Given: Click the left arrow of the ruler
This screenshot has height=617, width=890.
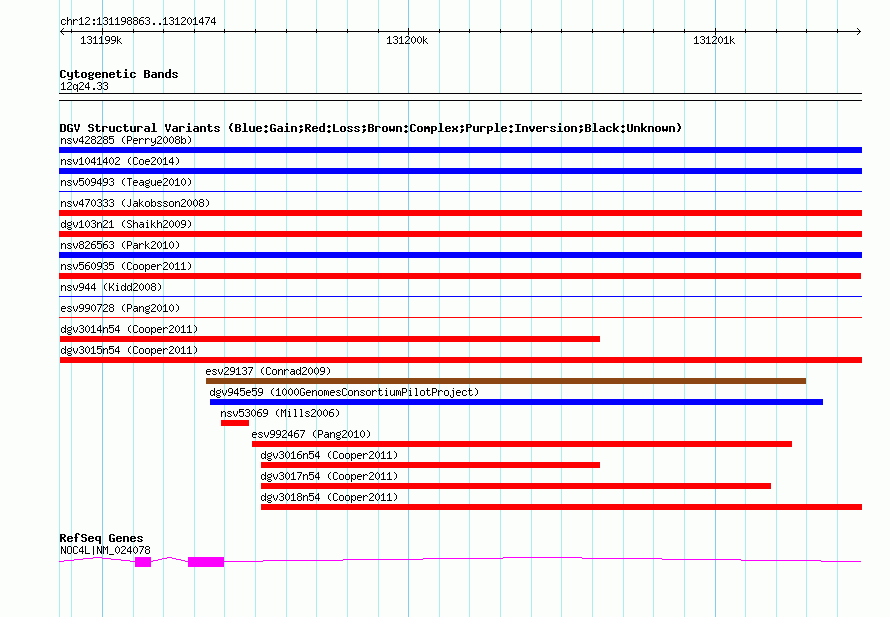Looking at the screenshot, I should 62,31.
